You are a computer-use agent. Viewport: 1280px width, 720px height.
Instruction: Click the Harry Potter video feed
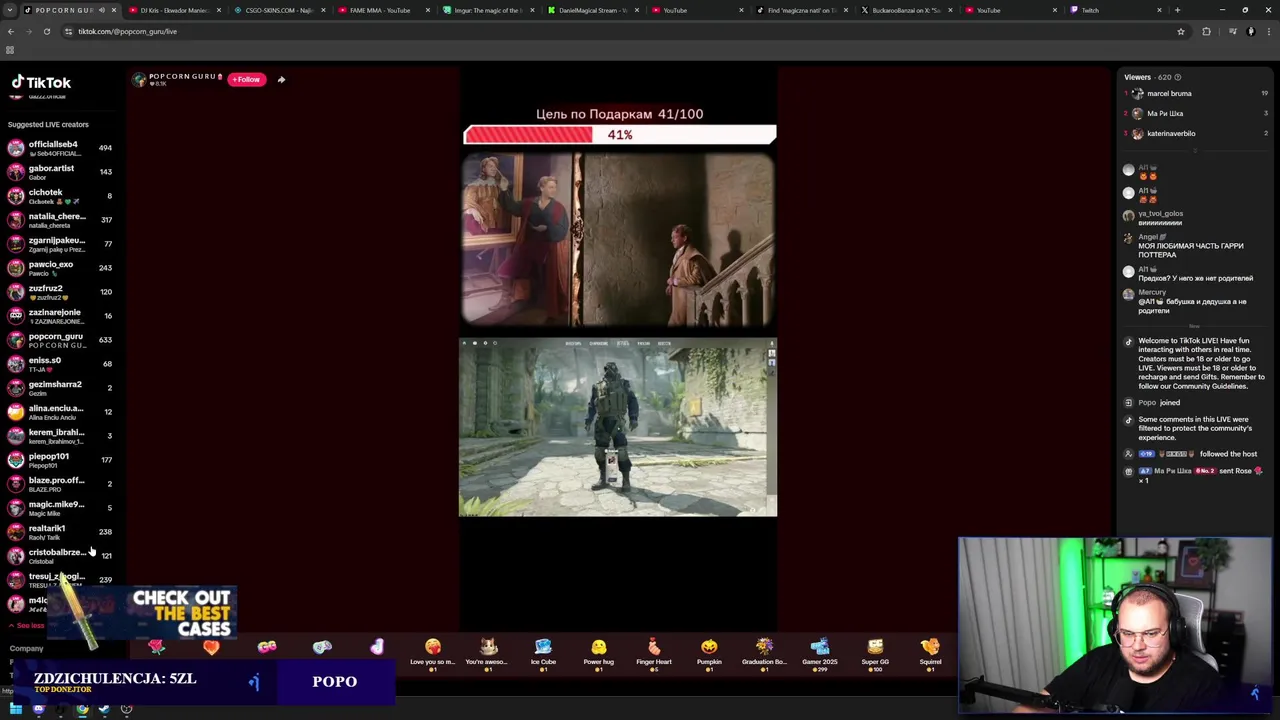tap(618, 240)
